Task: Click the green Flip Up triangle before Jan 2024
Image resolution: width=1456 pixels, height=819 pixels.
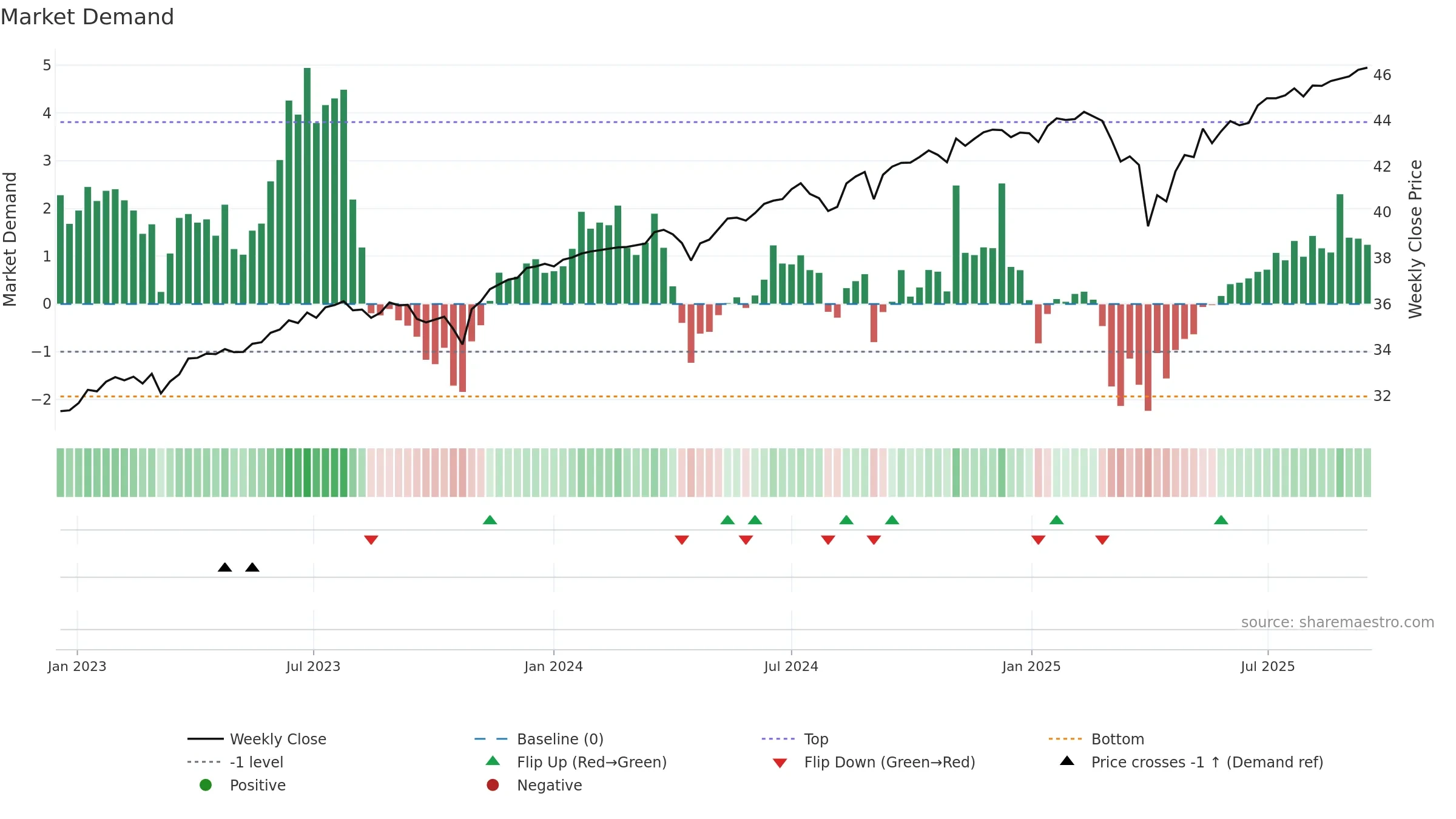Action: tap(490, 520)
